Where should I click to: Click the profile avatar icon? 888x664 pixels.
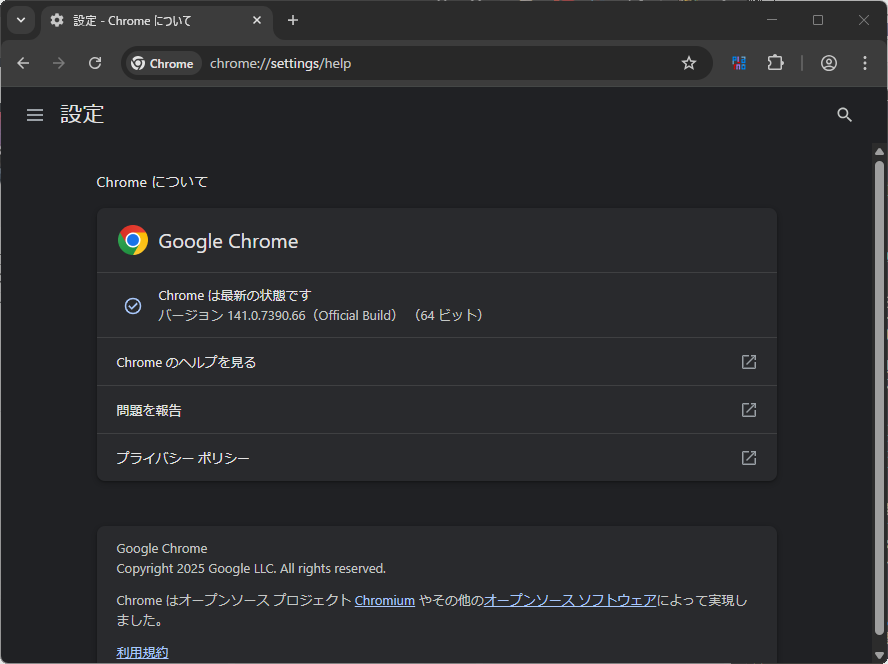[x=829, y=62]
